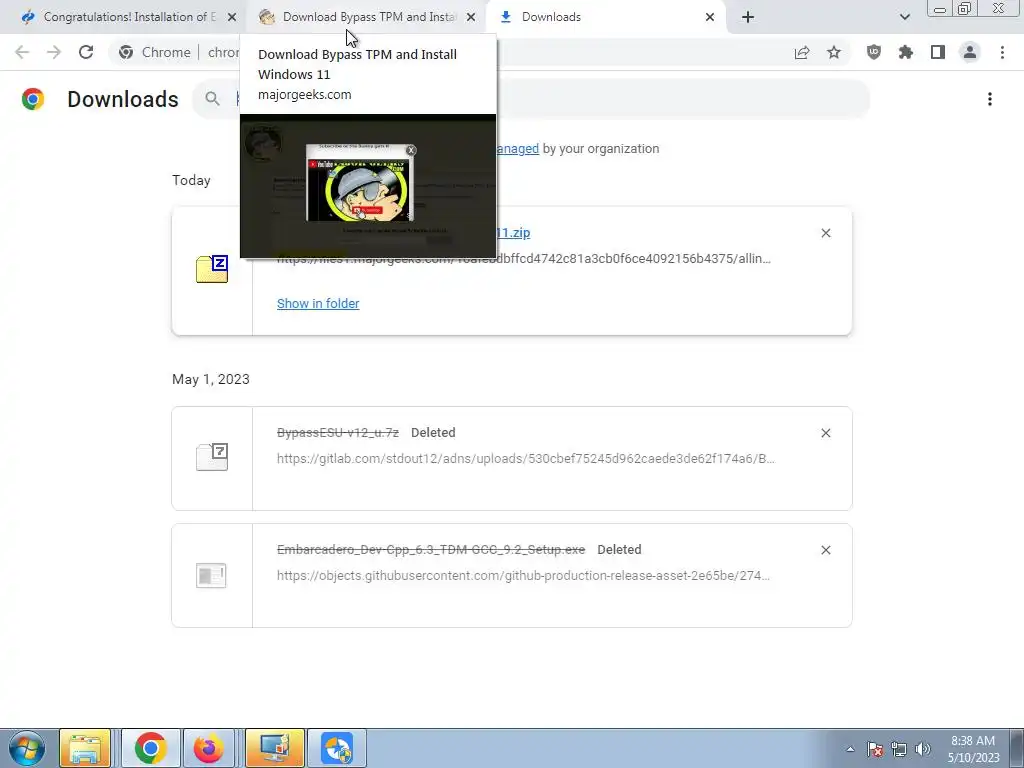This screenshot has width=1024, height=768.
Task: Launch Firefox from the taskbar
Action: pyautogui.click(x=208, y=748)
